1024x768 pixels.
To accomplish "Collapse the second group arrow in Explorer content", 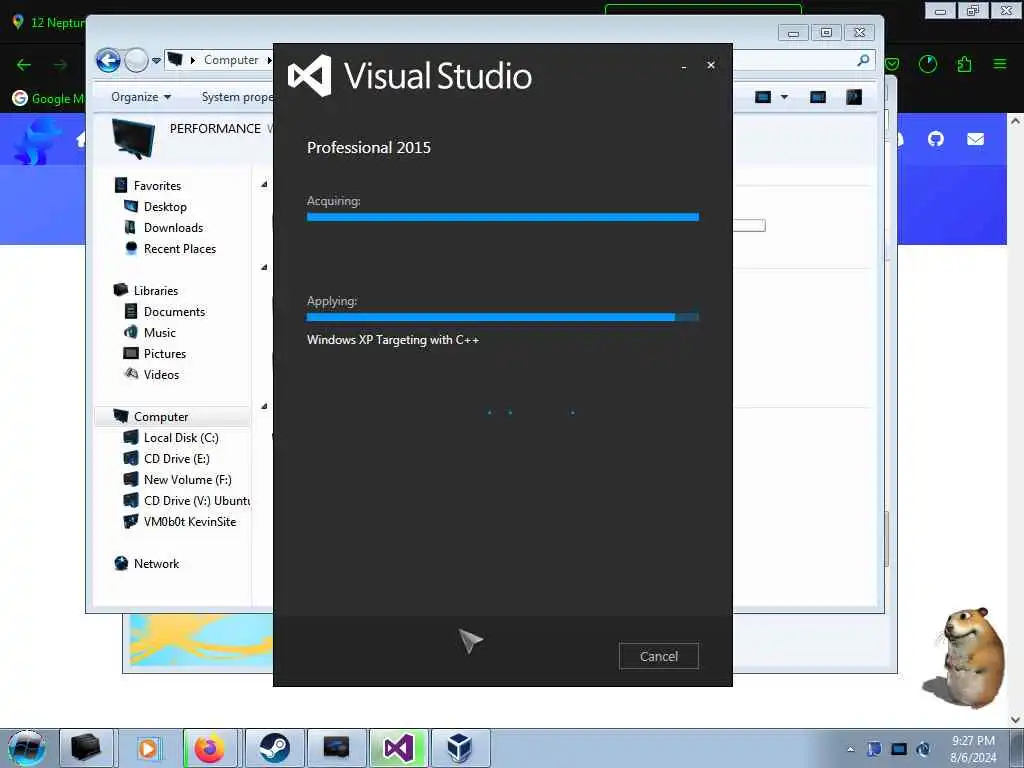I will tap(264, 267).
